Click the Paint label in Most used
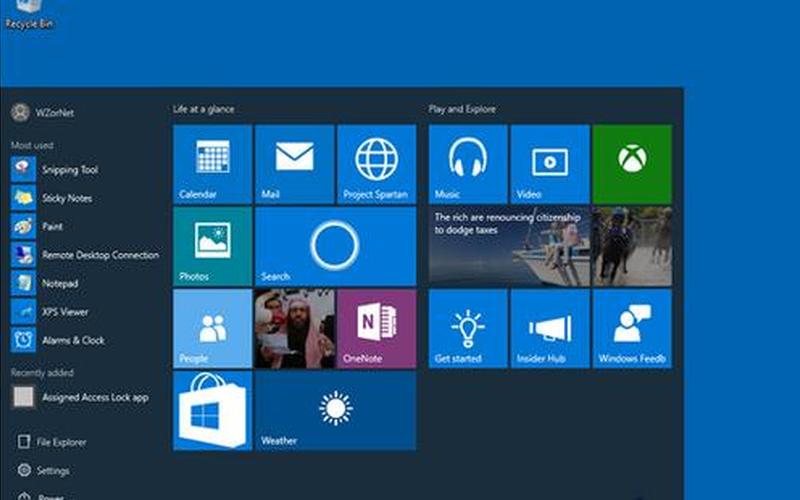This screenshot has width=800, height=500. tap(53, 227)
